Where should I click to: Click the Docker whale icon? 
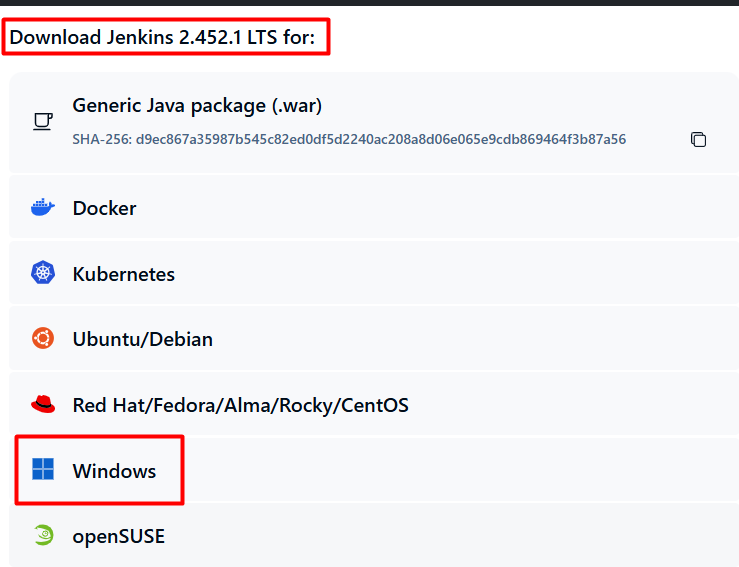click(43, 207)
